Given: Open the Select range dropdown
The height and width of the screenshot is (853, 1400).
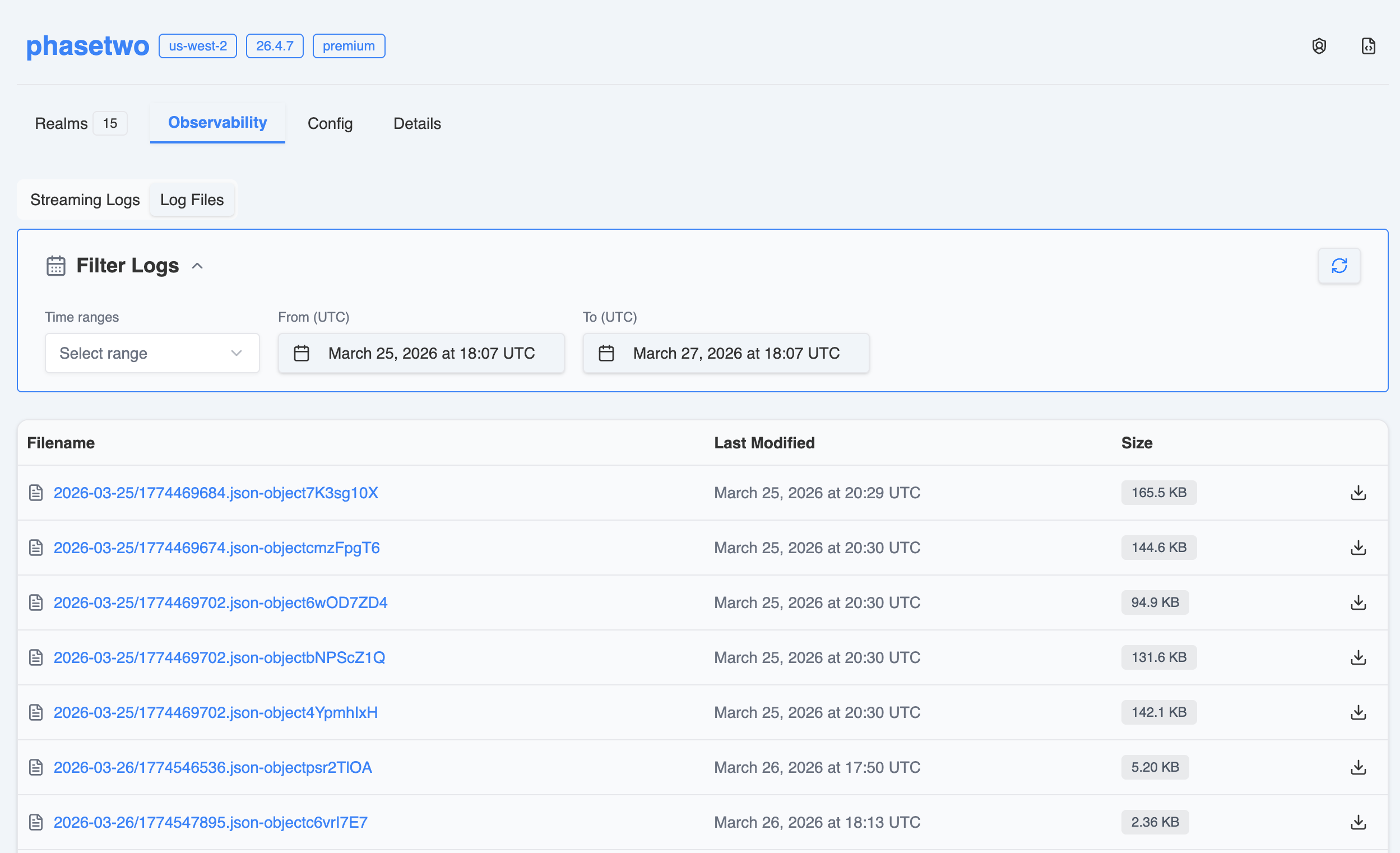Looking at the screenshot, I should click(x=152, y=353).
